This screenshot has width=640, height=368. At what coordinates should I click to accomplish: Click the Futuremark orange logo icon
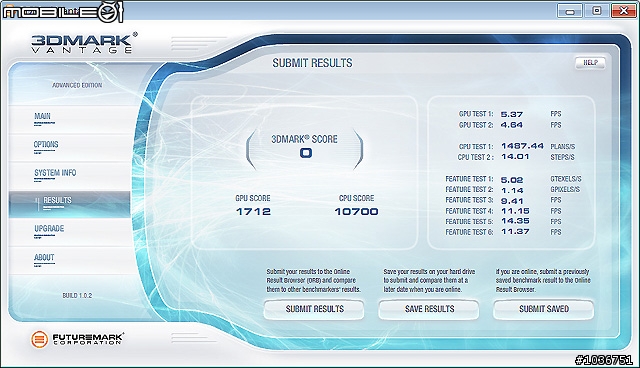[x=40, y=339]
